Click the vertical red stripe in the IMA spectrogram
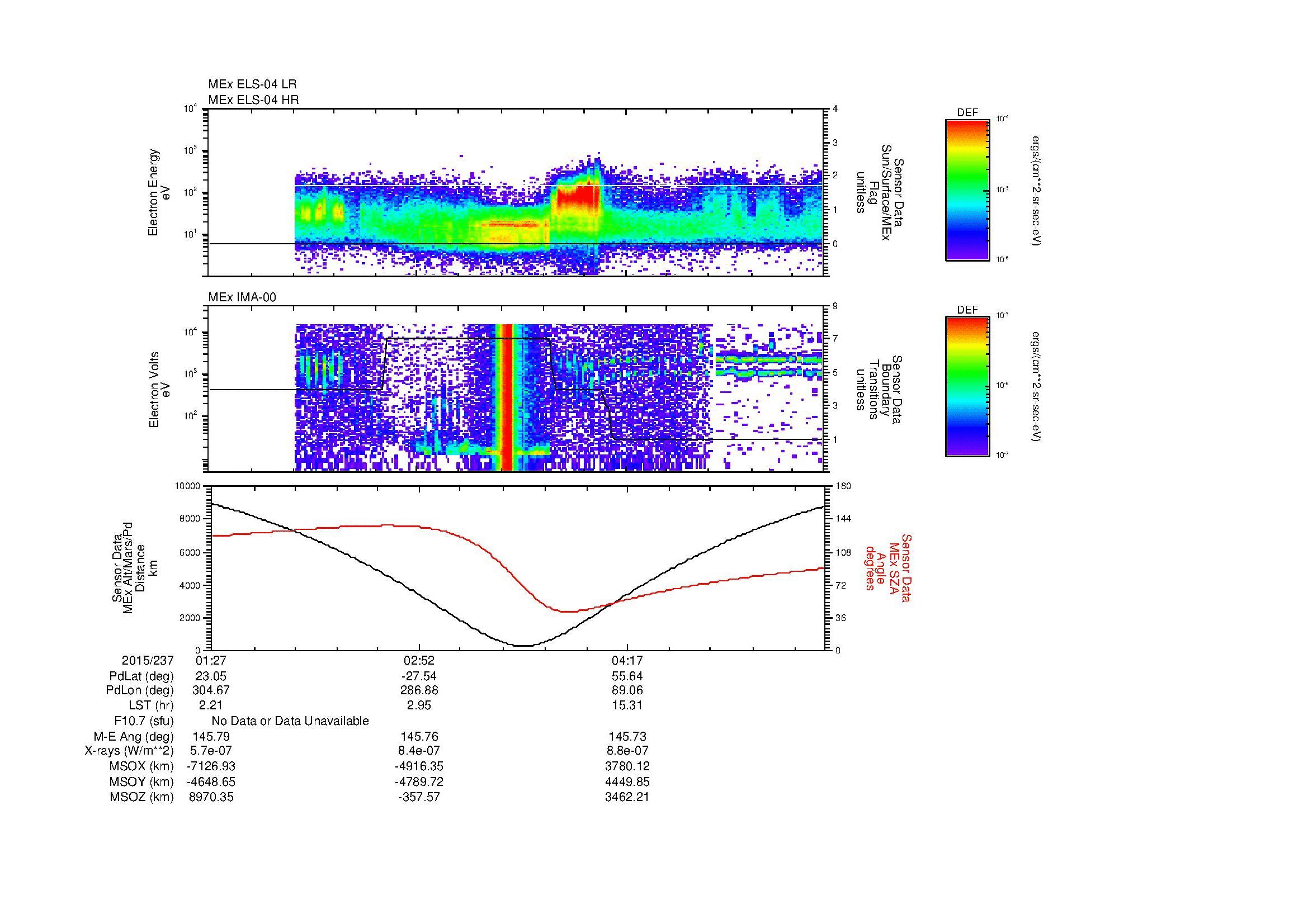This screenshot has height=924, width=1308. [506, 396]
